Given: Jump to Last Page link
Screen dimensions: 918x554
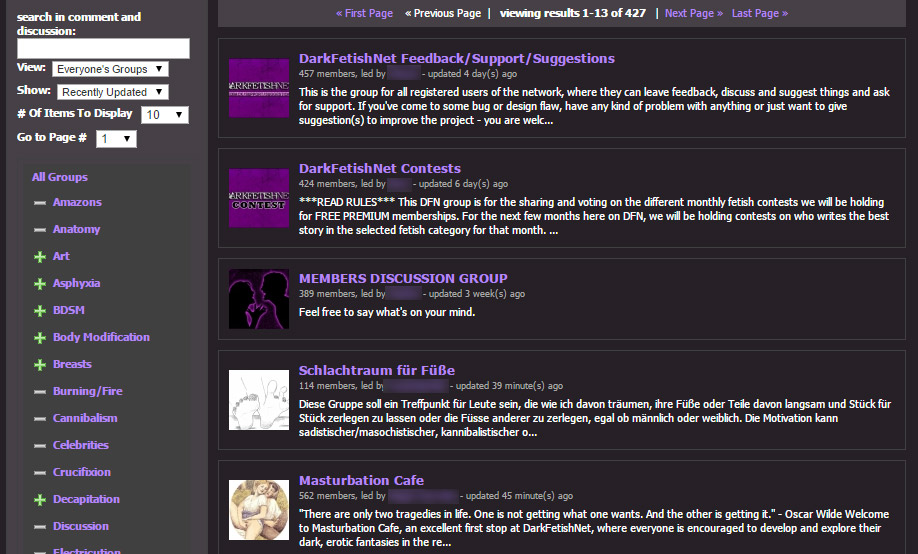Looking at the screenshot, I should click(x=760, y=13).
